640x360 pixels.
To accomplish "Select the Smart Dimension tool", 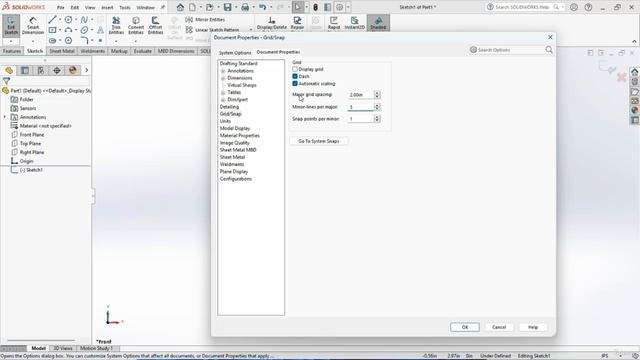I will click(x=33, y=26).
